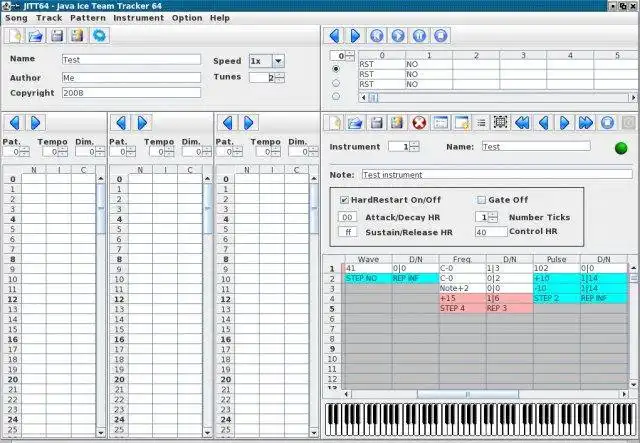Image resolution: width=640 pixels, height=443 pixels.
Task: Click the save-as icon in the instrument toolbar
Action: 398,122
